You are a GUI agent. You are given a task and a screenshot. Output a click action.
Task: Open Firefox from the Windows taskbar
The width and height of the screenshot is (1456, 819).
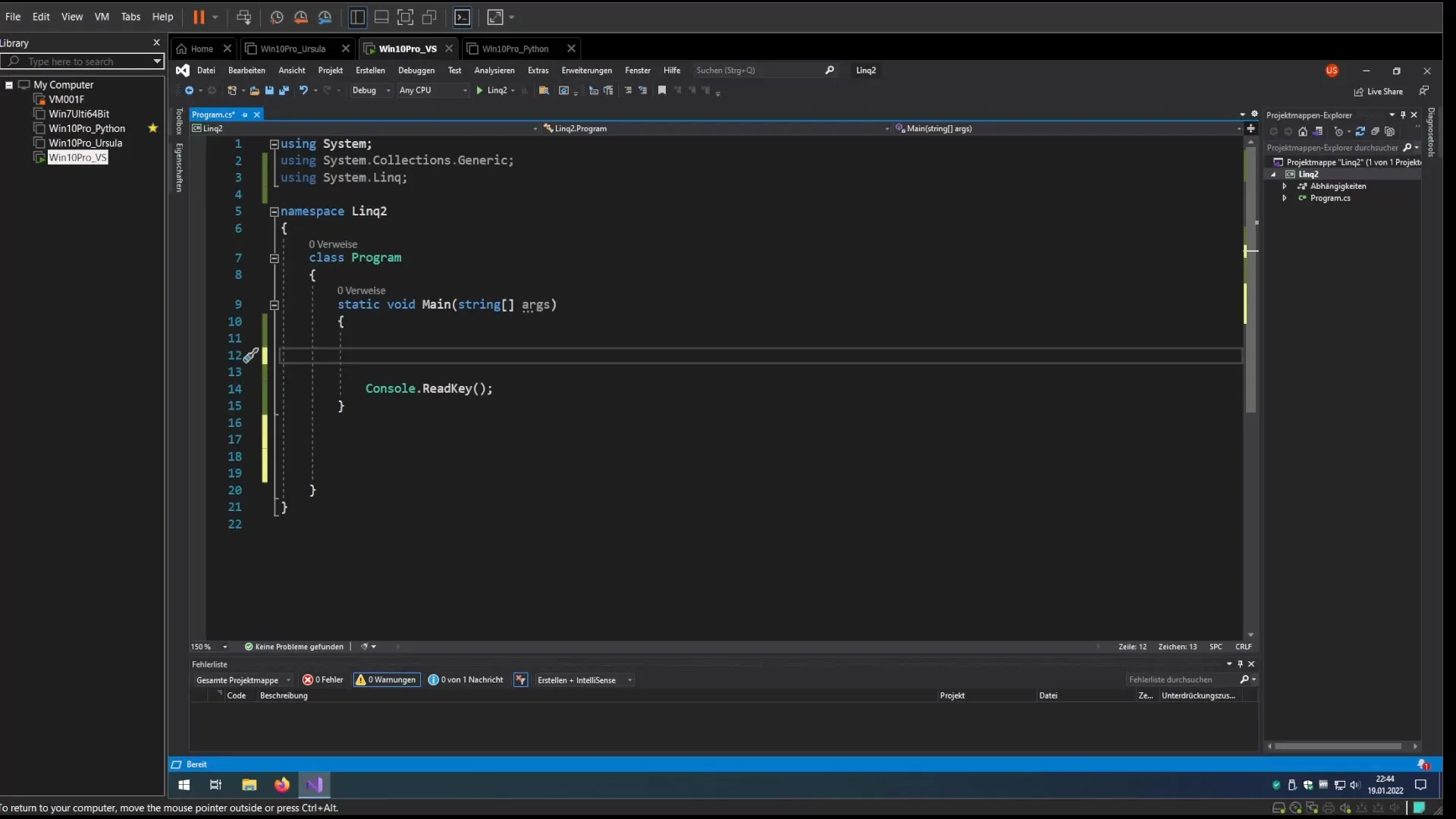(x=282, y=785)
